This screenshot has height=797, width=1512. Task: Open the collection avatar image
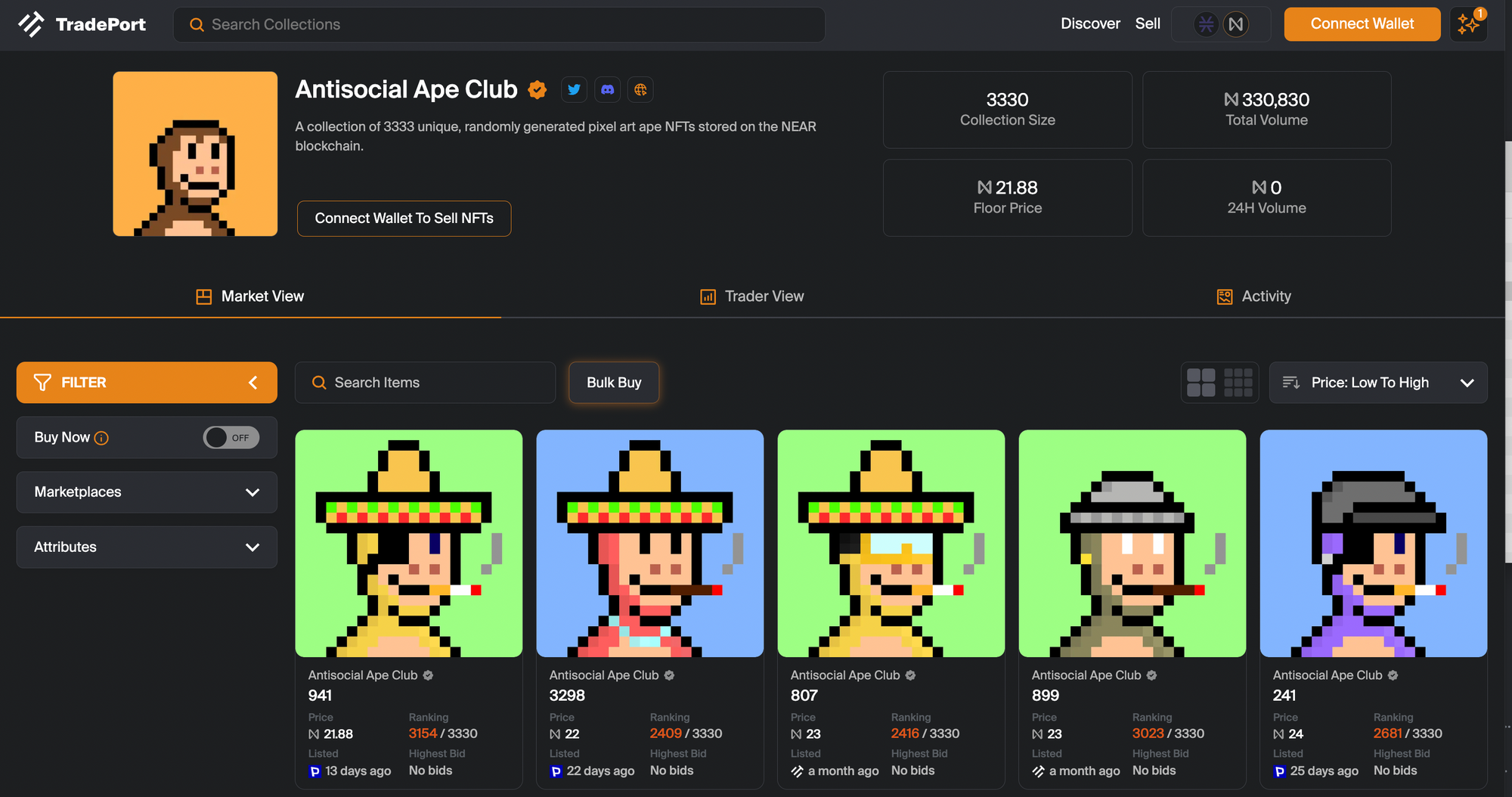[x=195, y=154]
